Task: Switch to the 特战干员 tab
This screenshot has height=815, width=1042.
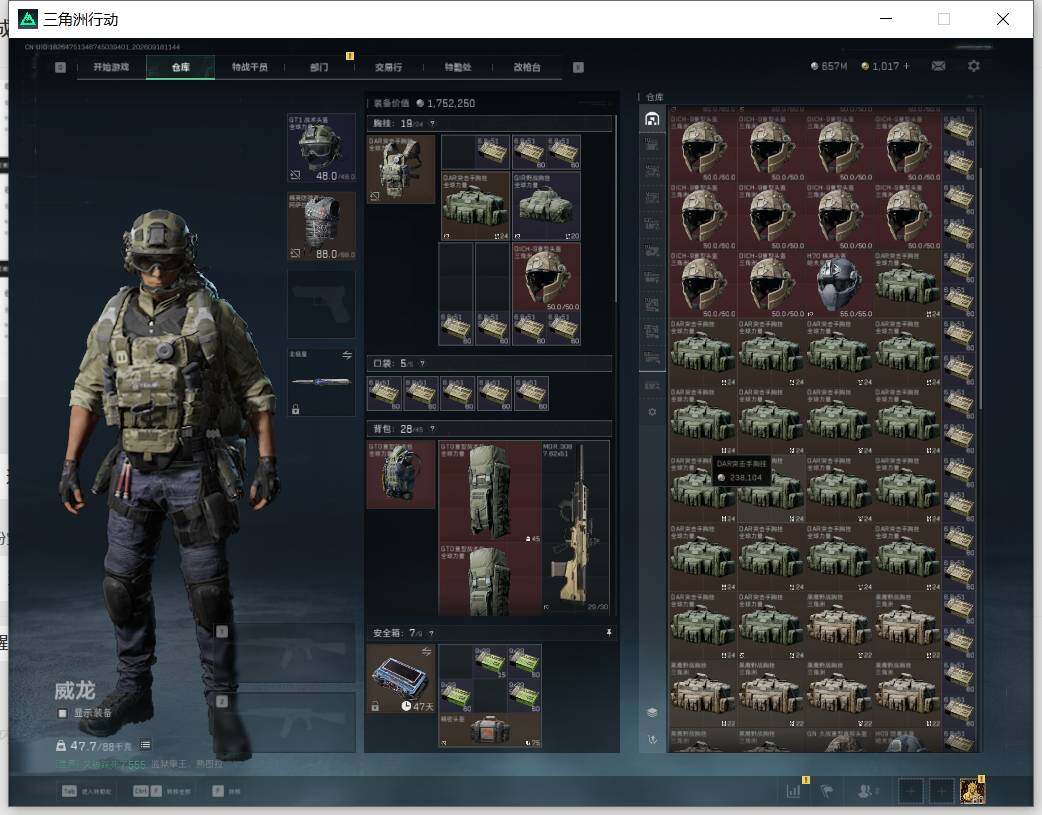Action: (250, 67)
